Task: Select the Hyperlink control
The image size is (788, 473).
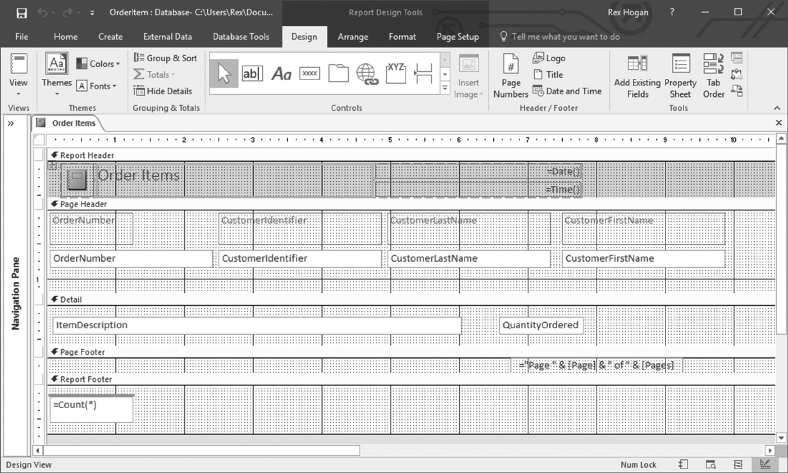Action: pyautogui.click(x=367, y=74)
